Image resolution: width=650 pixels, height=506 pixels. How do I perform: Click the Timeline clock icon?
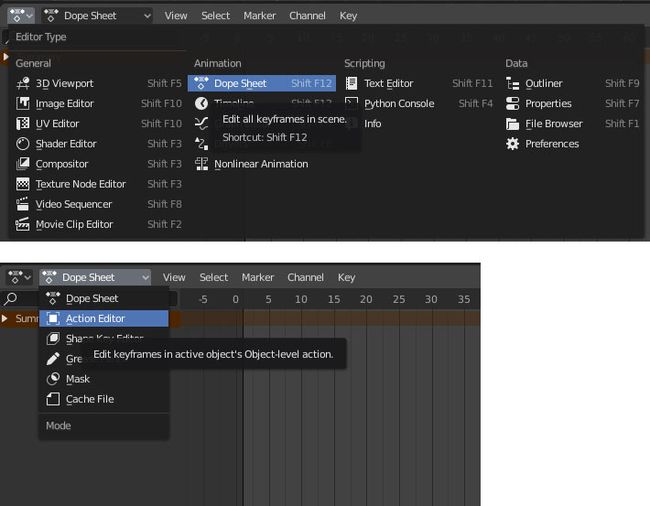[201, 103]
